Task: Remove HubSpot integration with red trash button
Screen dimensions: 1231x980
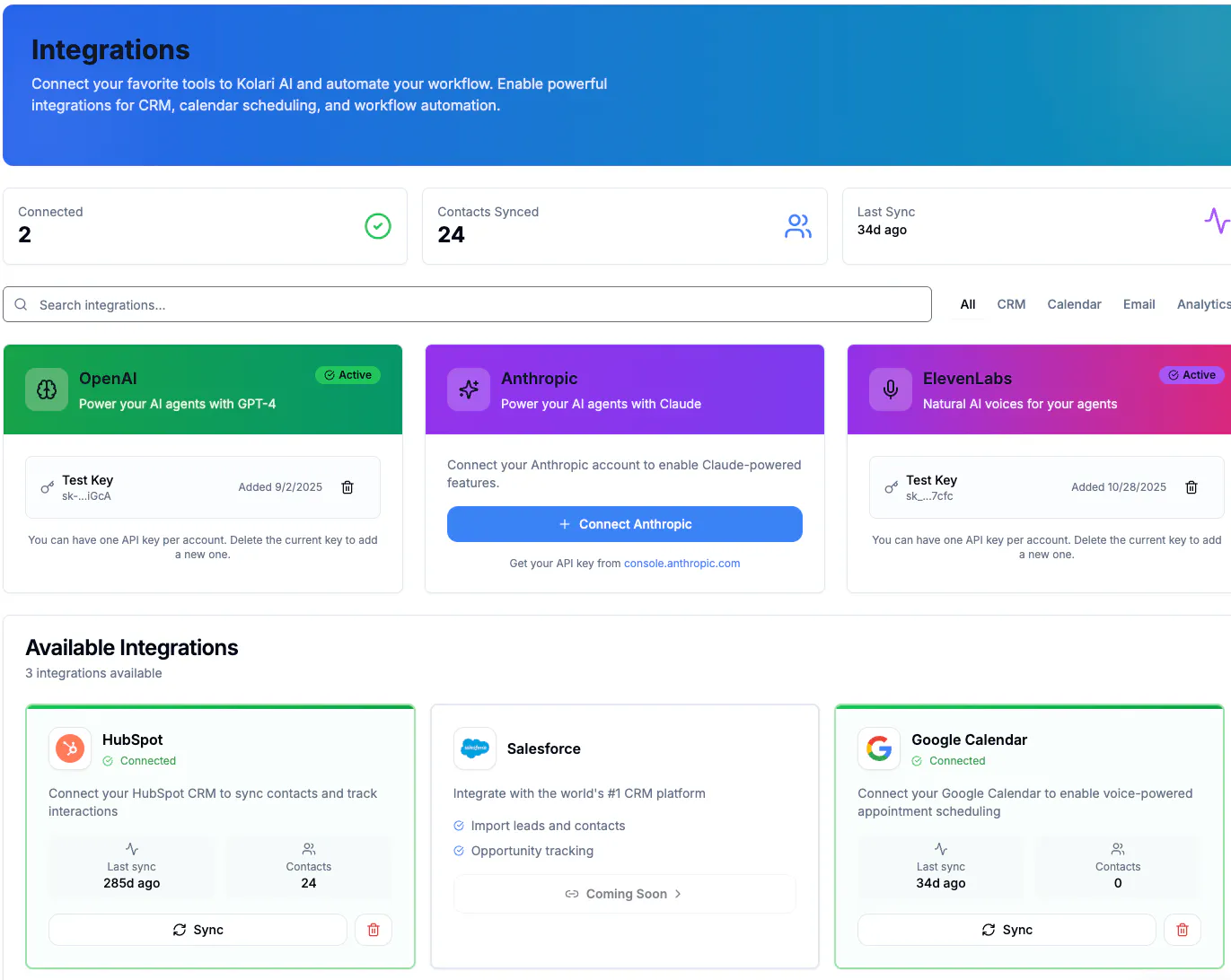Action: [374, 930]
